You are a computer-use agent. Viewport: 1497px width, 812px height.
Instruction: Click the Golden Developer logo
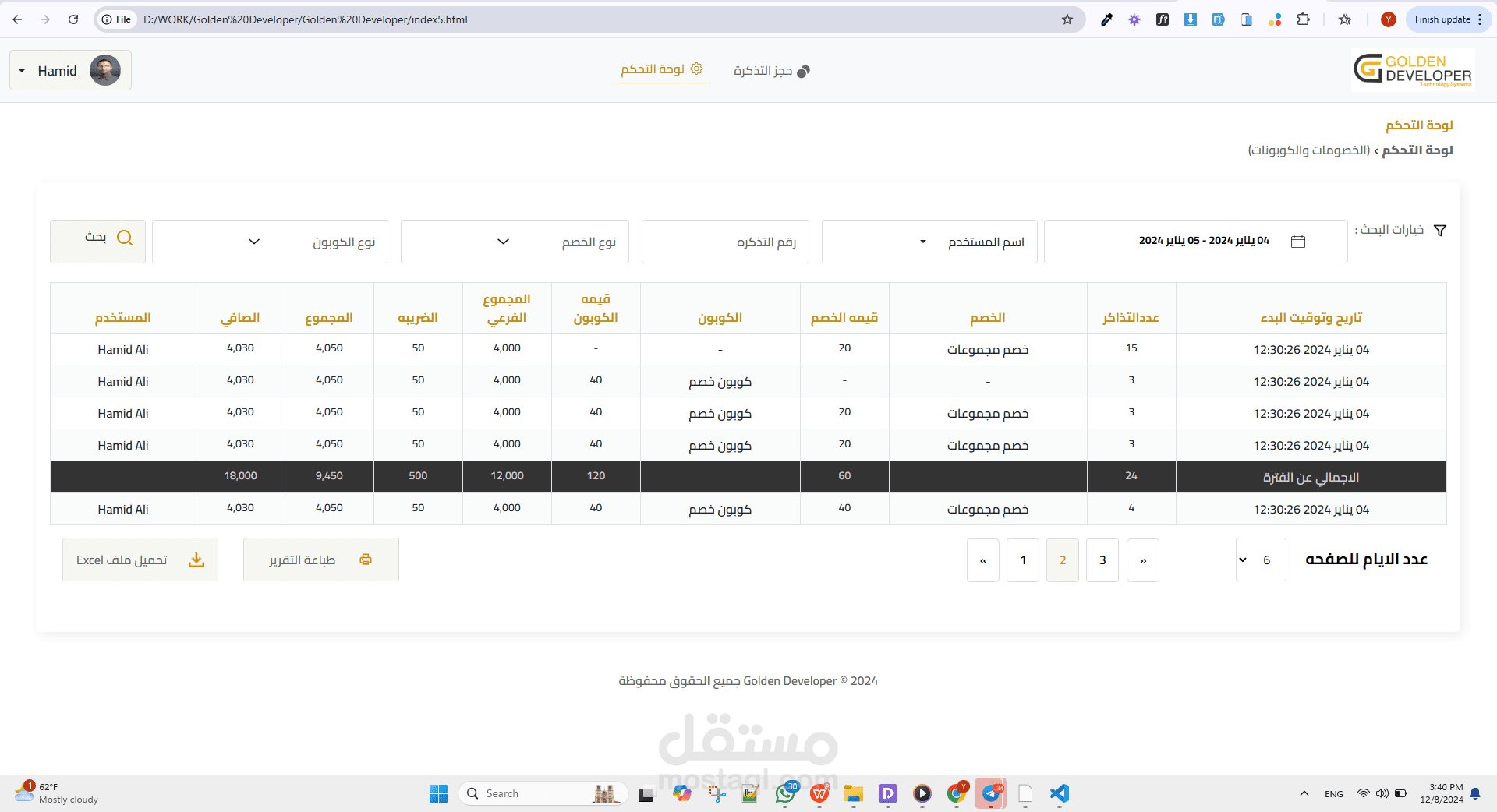coord(1413,70)
